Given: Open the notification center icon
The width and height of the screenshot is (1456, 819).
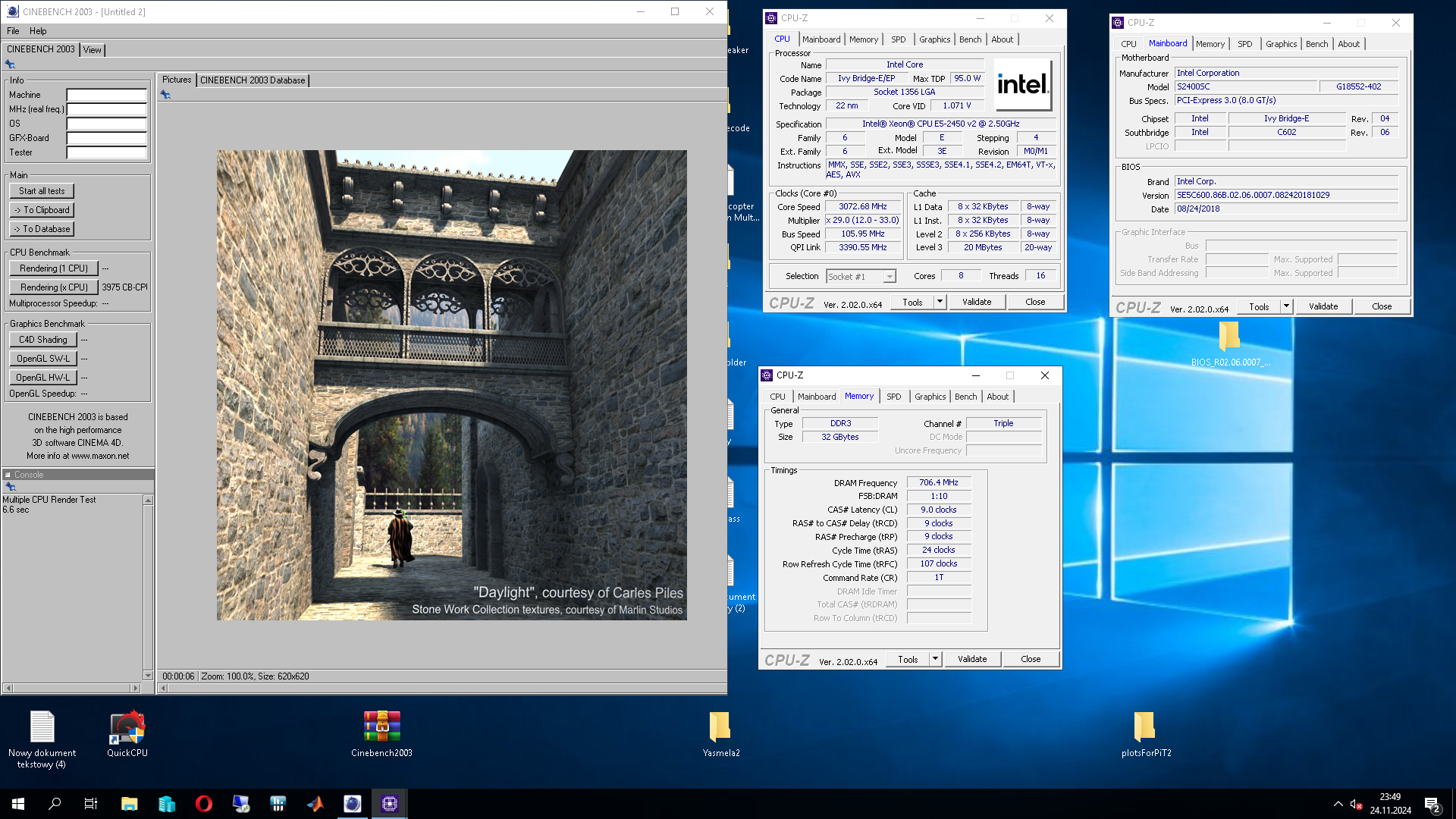Looking at the screenshot, I should pos(1432,804).
